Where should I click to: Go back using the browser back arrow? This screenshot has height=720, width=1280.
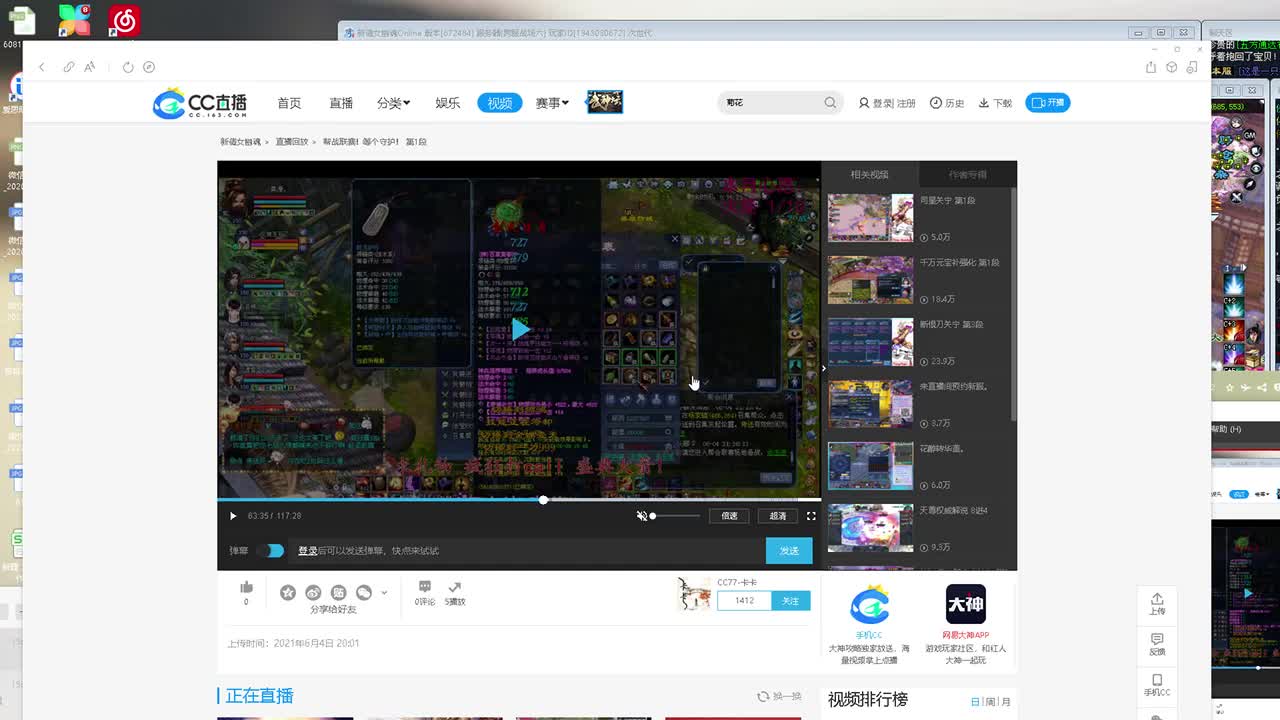42,67
